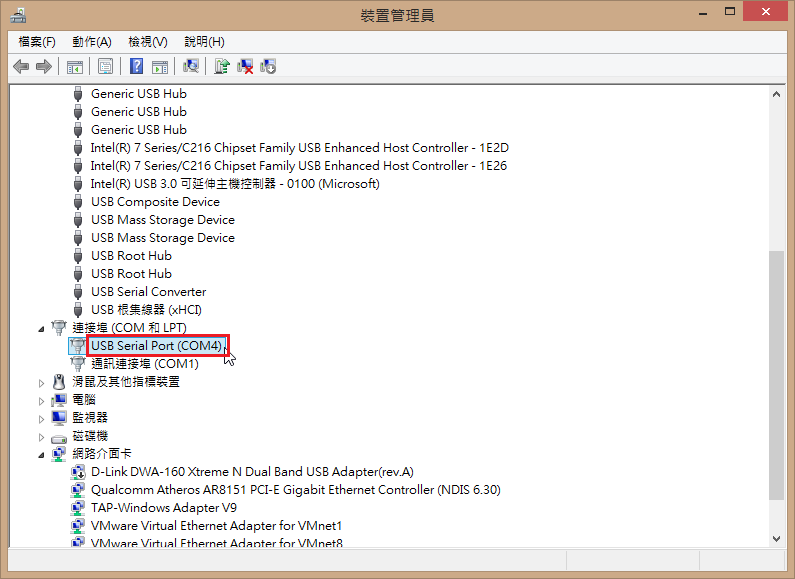795x579 pixels.
Task: Expand the 磁碟機 category
Action: (x=41, y=437)
